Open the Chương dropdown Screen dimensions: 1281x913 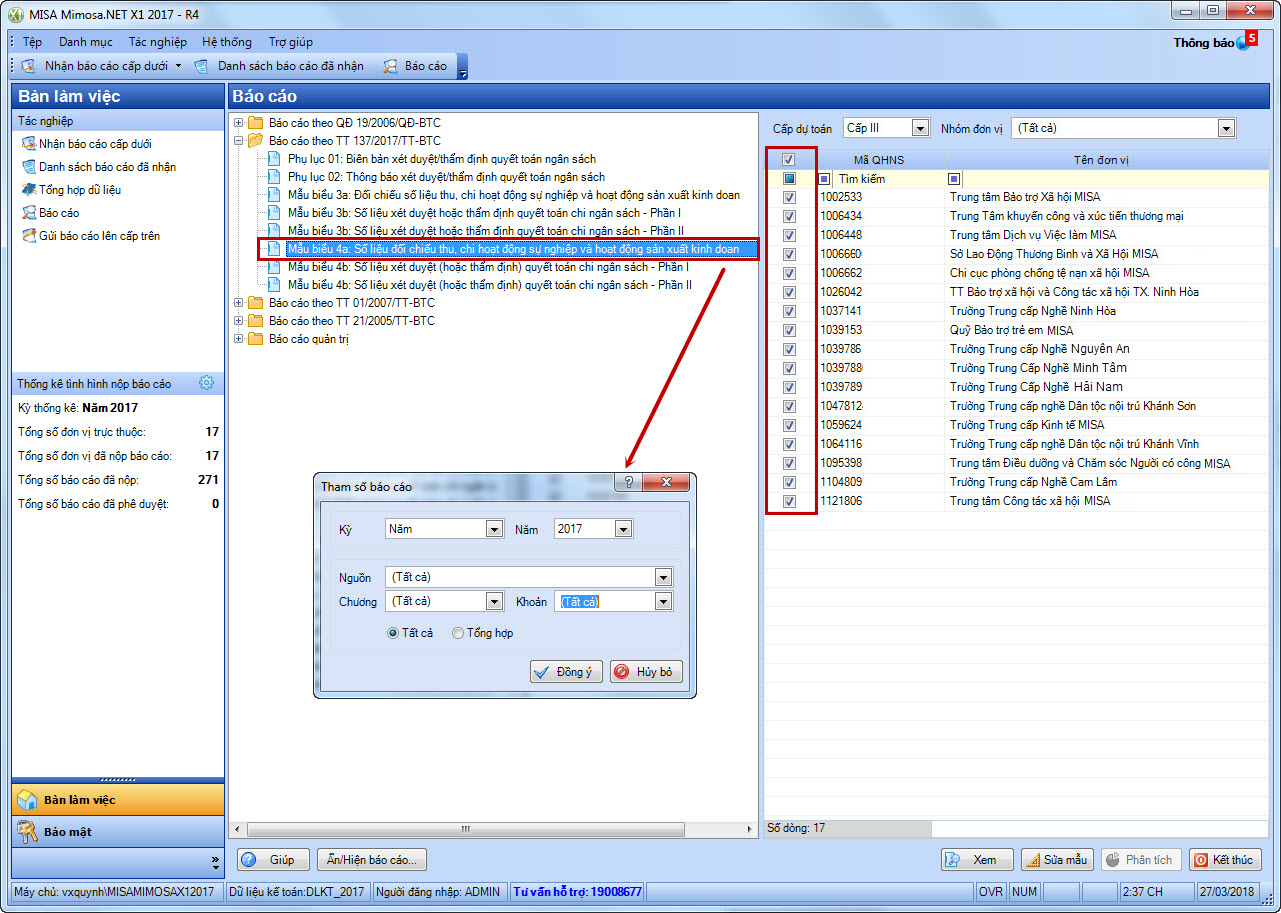[x=494, y=601]
